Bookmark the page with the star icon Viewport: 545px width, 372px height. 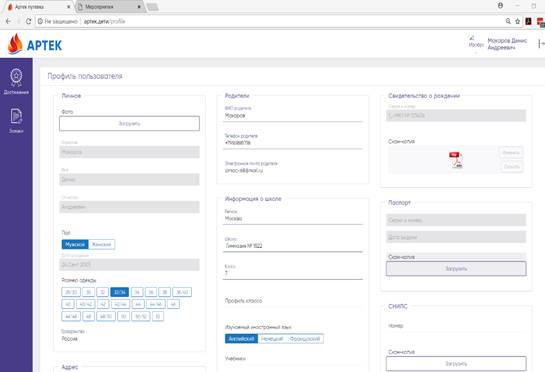(518, 21)
